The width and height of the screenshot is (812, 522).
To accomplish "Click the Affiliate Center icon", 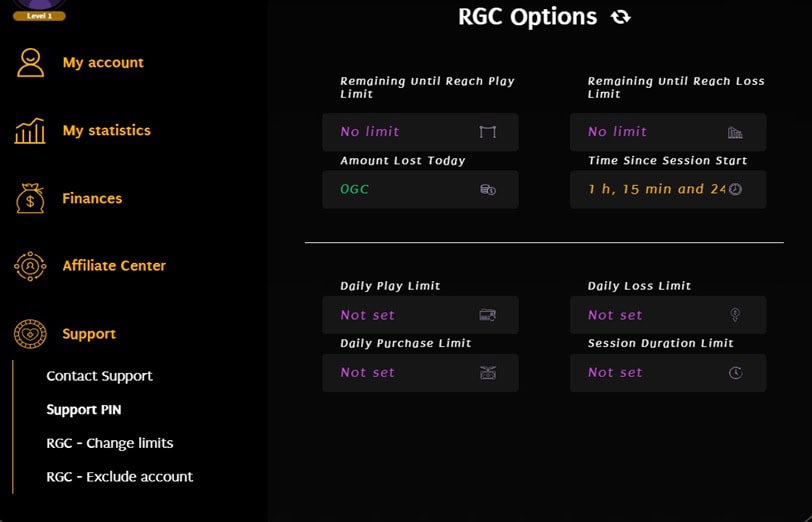I will (x=30, y=266).
